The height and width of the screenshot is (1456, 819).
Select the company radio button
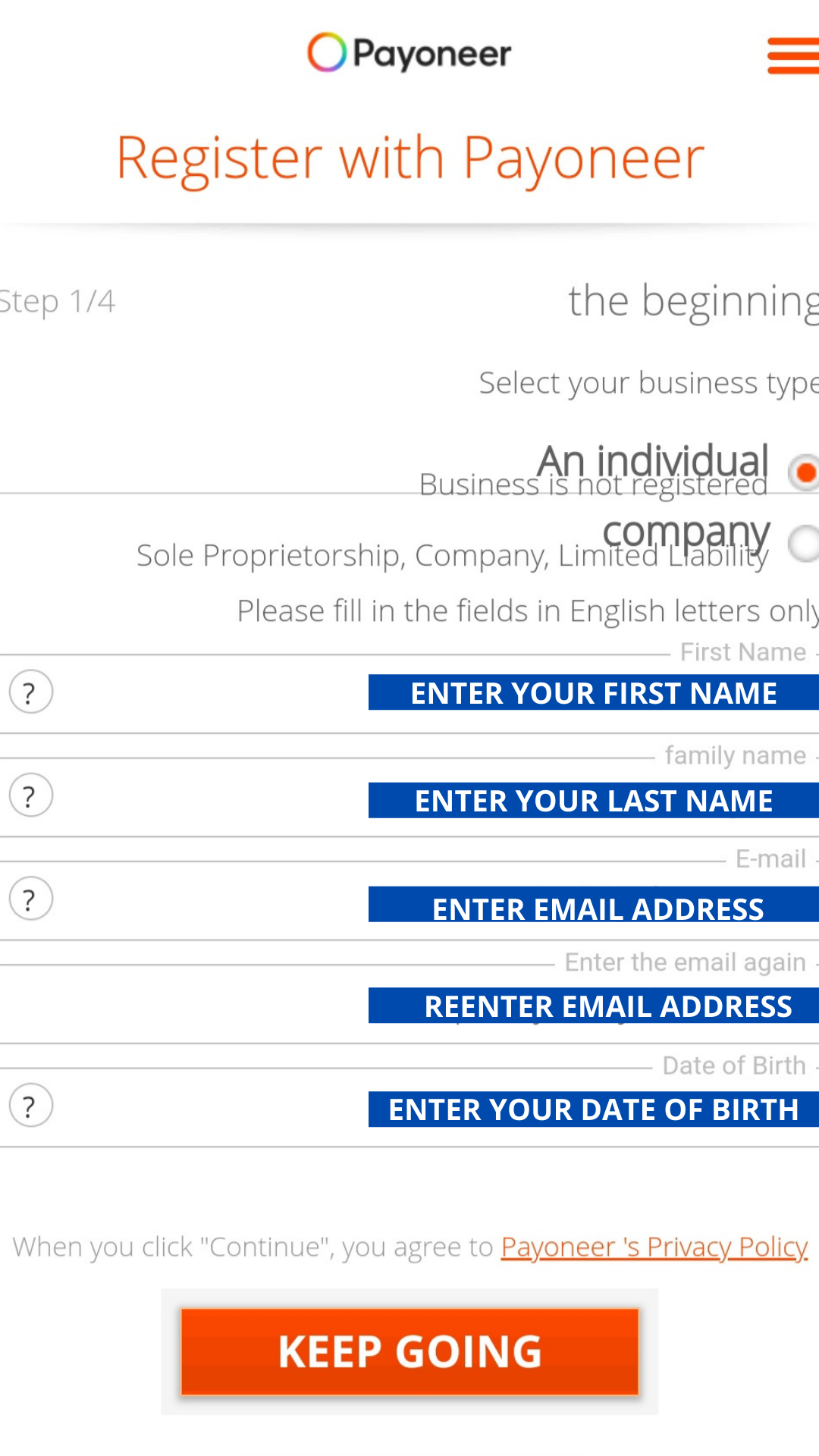804,543
